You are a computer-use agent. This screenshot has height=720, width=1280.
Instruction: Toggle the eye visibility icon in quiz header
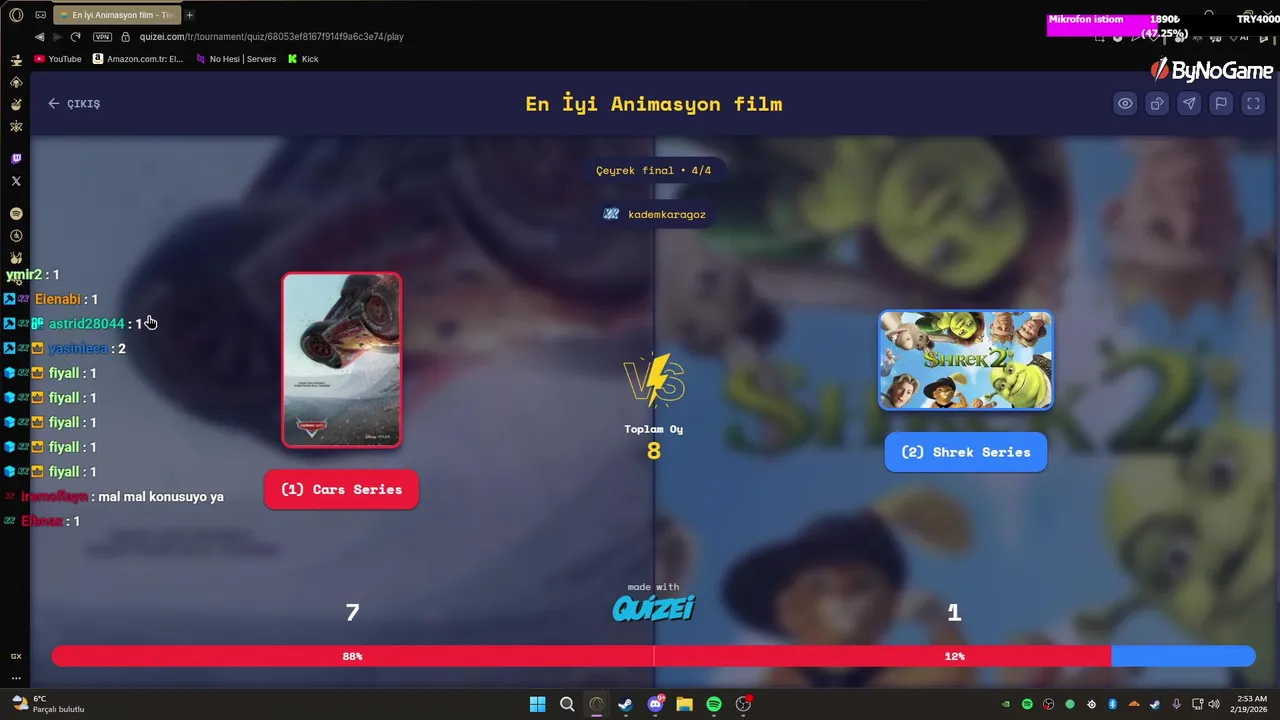[x=1125, y=103]
